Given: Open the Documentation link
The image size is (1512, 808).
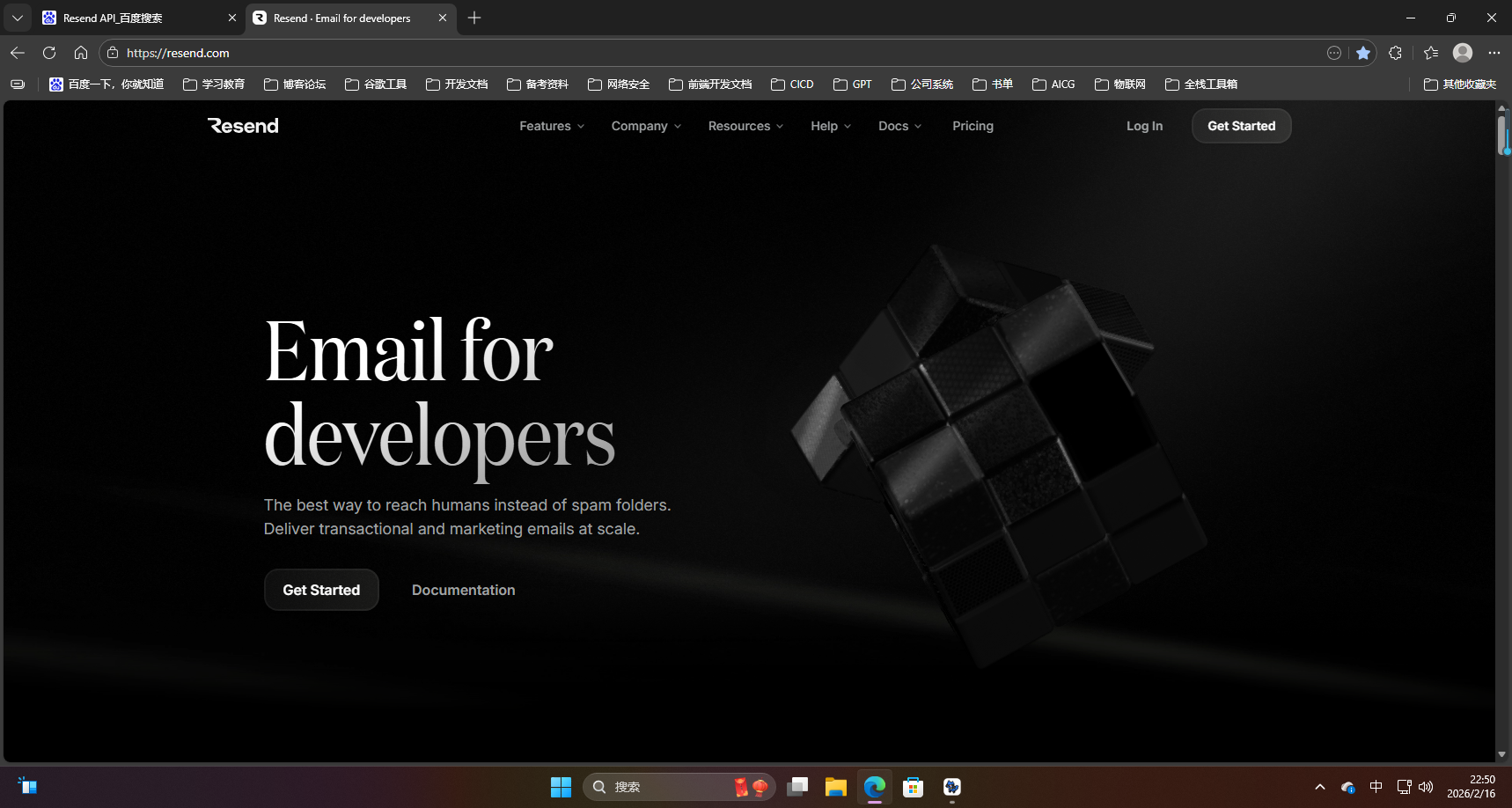Looking at the screenshot, I should (464, 590).
